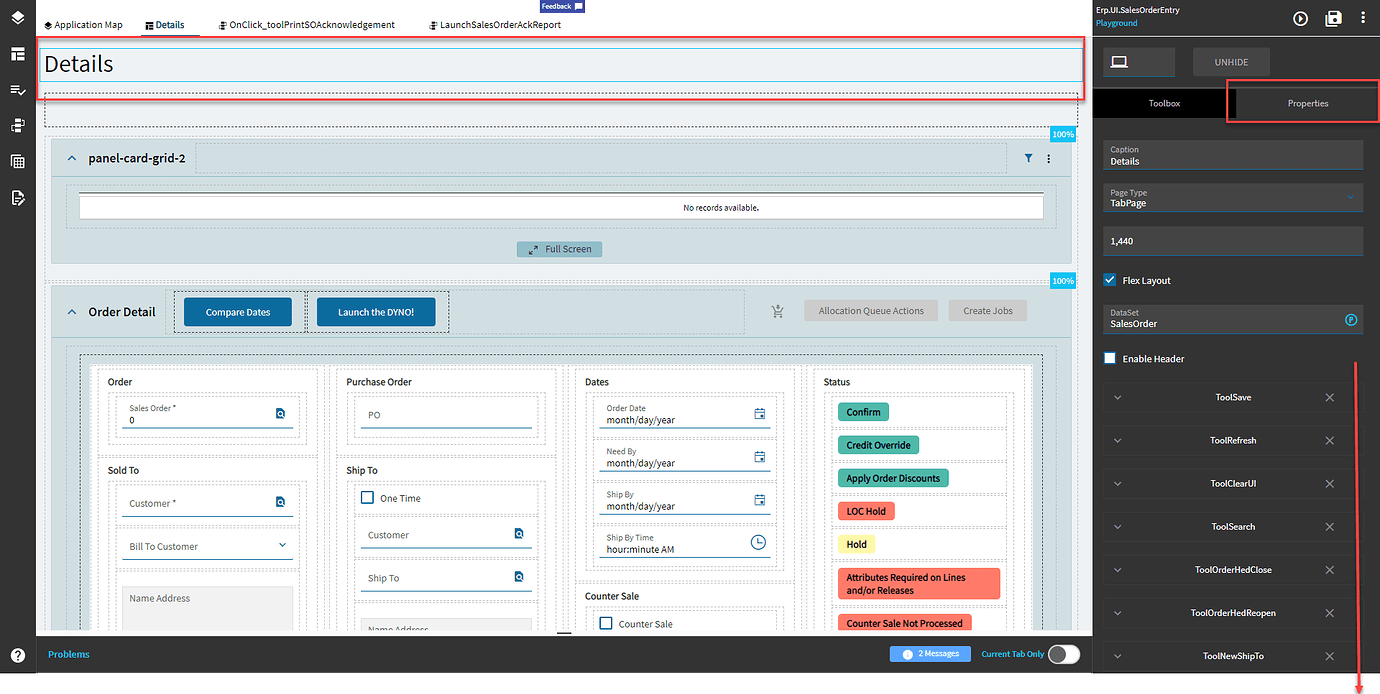Viewport: 1380px width, 694px height.
Task: Select the layers icon in left sidebar
Action: click(x=17, y=17)
